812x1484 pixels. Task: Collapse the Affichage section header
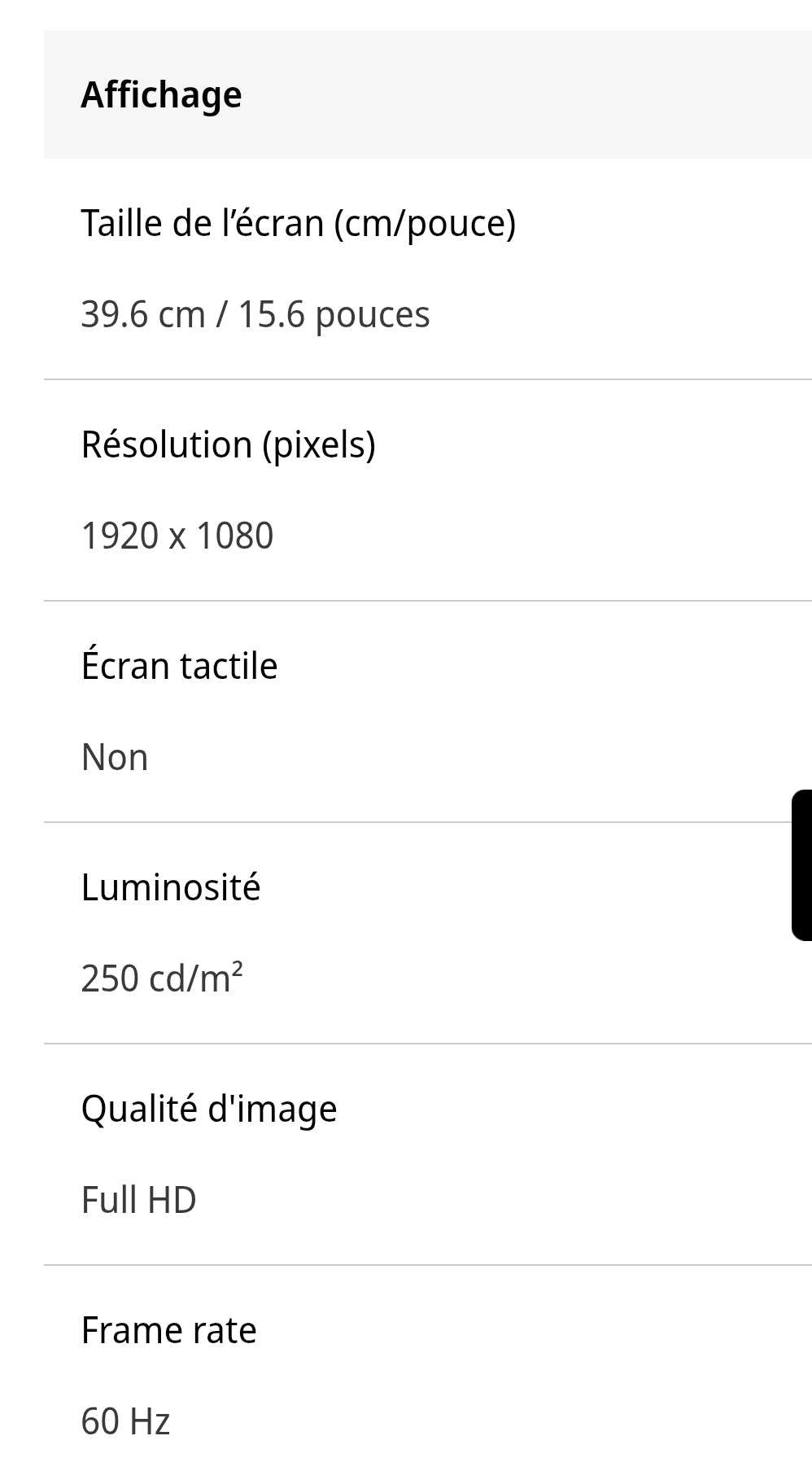(428, 94)
